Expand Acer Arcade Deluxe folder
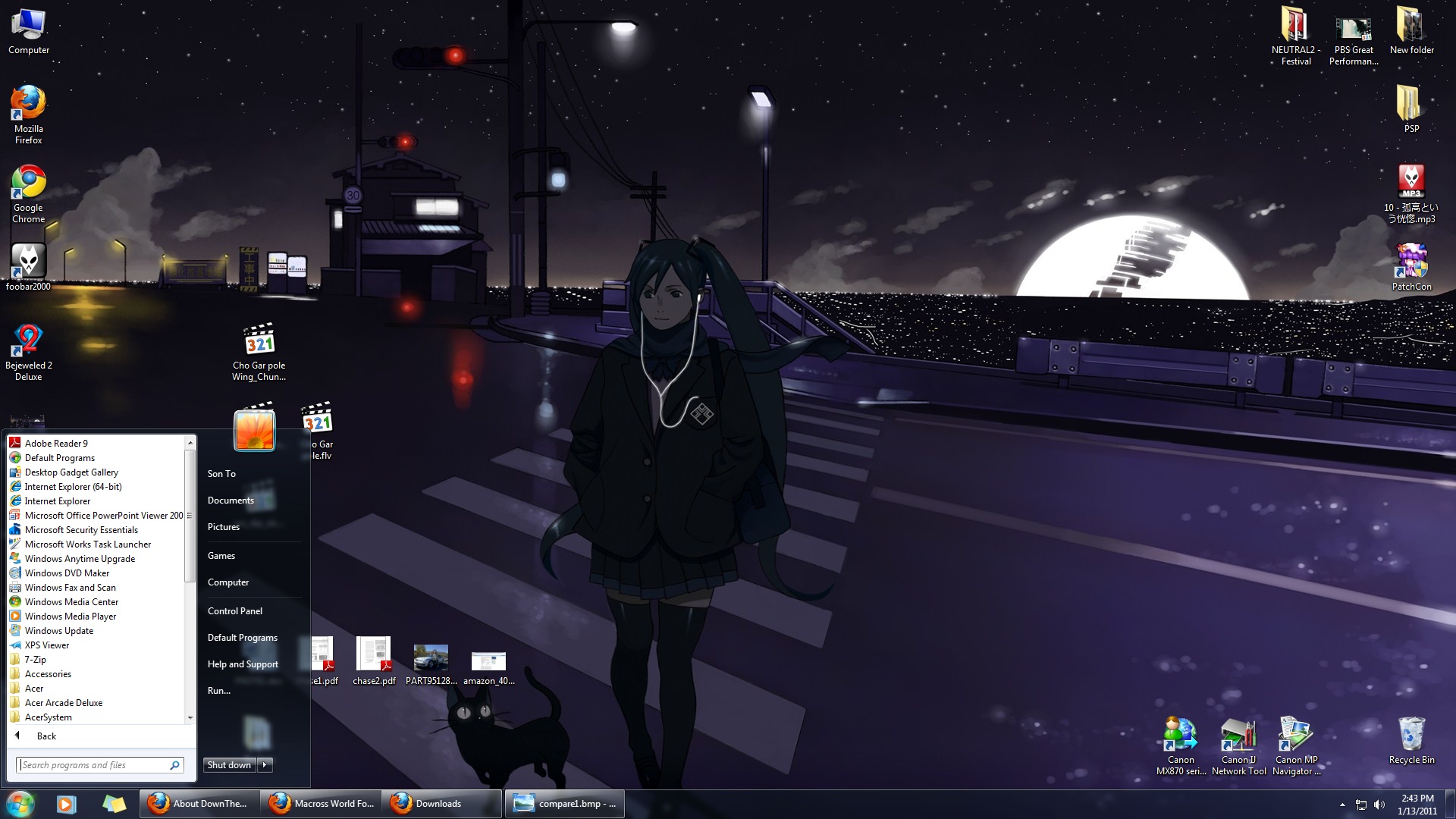Viewport: 1456px width, 819px height. coord(96,702)
